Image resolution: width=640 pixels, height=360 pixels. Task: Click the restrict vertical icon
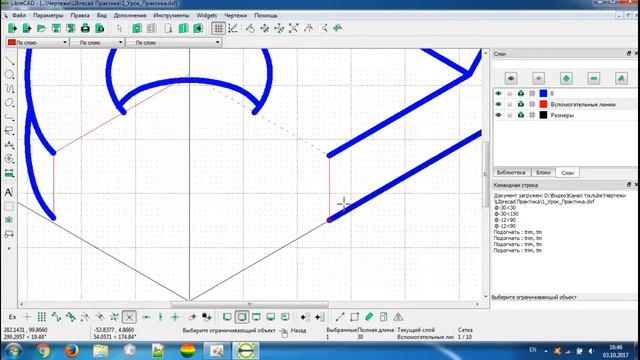click(x=160, y=317)
